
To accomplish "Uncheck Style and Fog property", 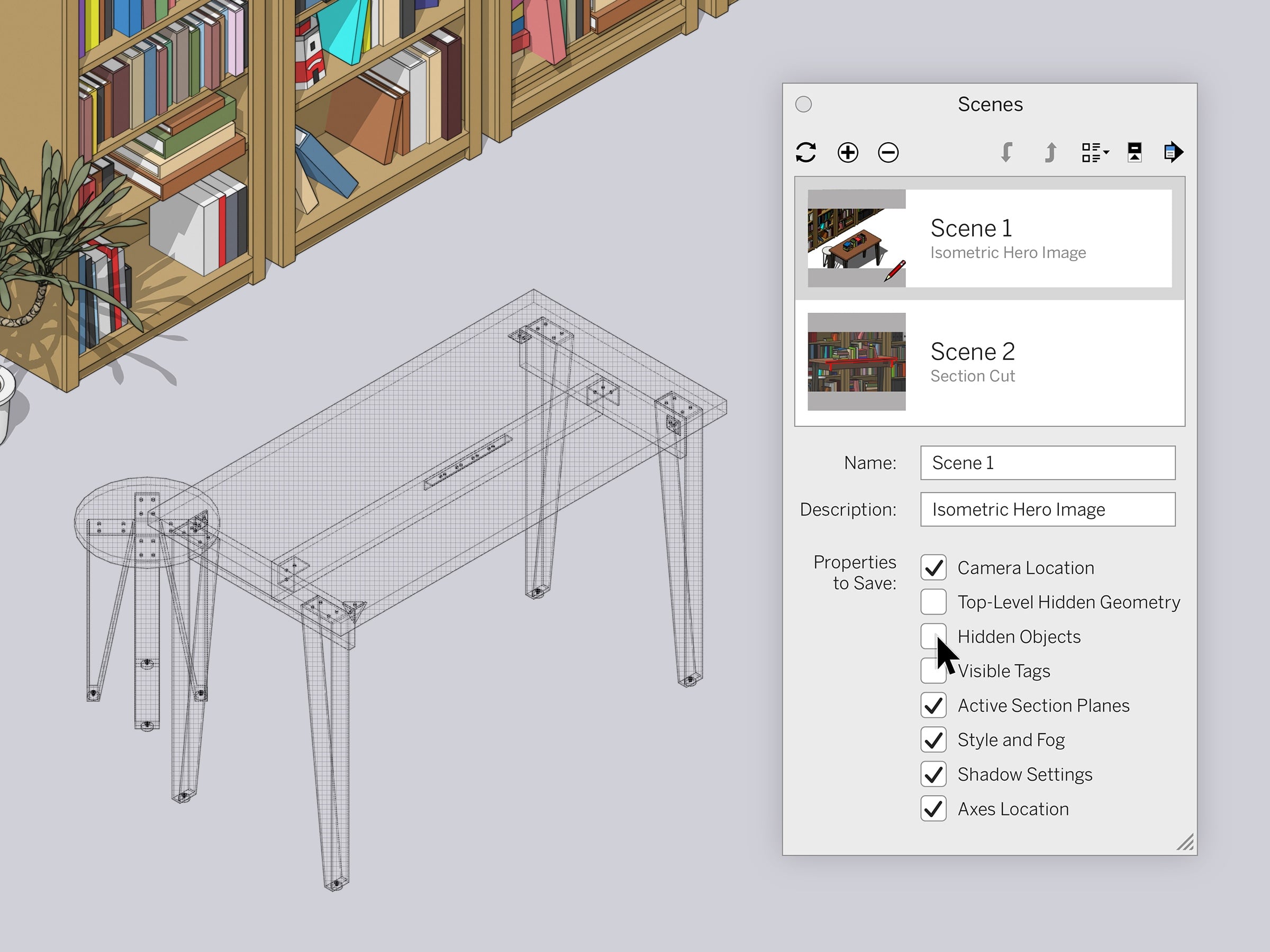I will (933, 740).
